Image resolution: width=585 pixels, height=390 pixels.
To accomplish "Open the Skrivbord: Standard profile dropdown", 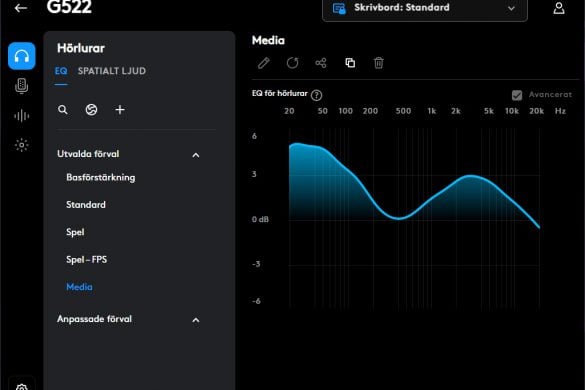I will pos(425,9).
